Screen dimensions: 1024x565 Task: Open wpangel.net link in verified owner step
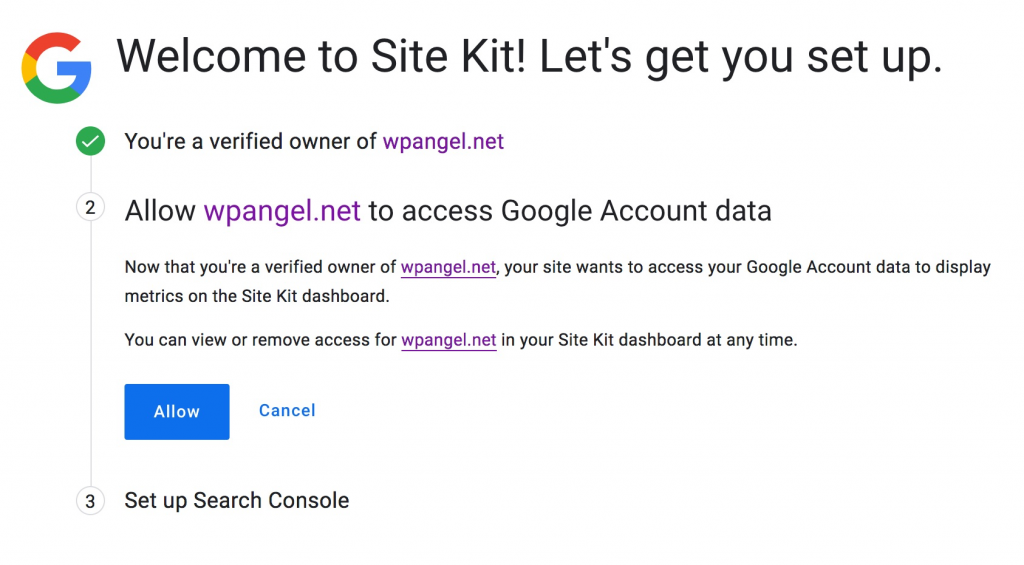point(443,141)
